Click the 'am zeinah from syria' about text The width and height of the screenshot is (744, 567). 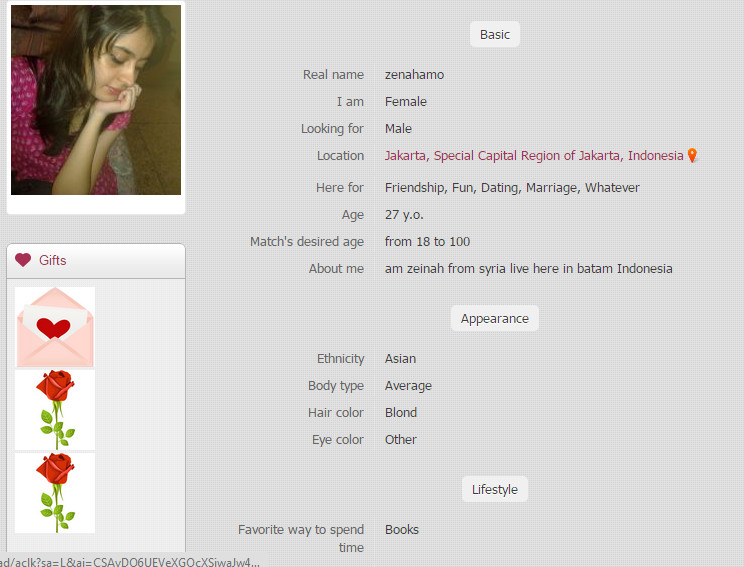tap(529, 269)
